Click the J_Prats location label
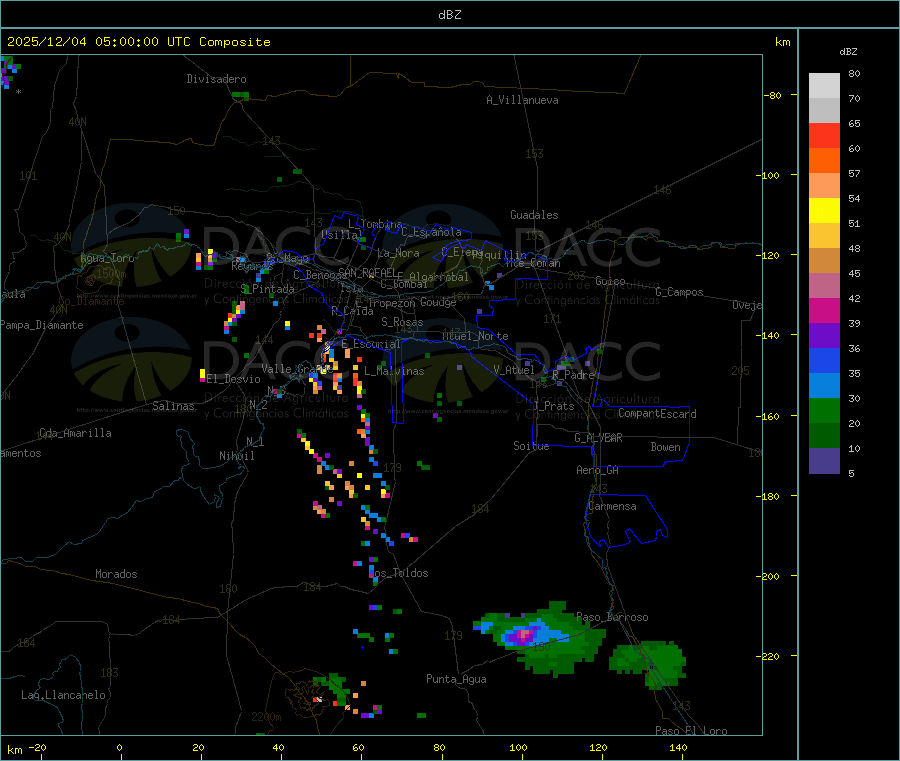This screenshot has width=900, height=761. pos(554,405)
